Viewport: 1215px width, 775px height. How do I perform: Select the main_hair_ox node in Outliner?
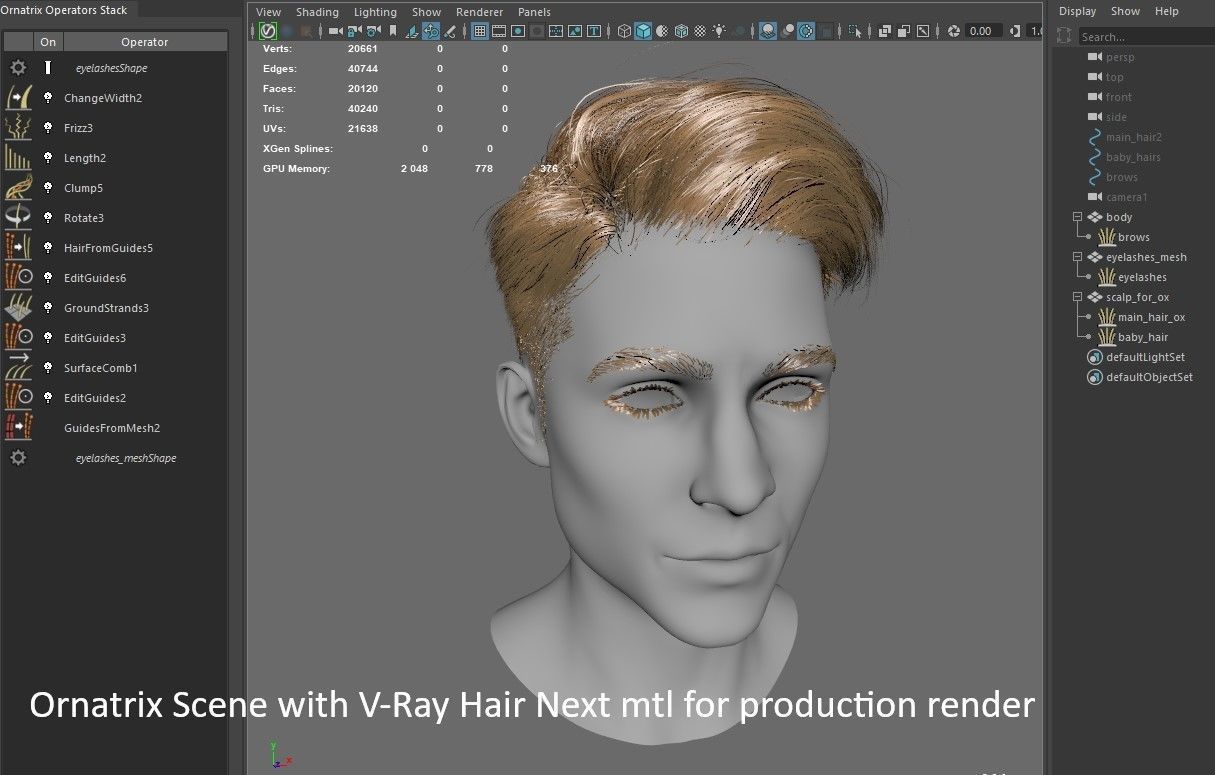(x=1151, y=317)
